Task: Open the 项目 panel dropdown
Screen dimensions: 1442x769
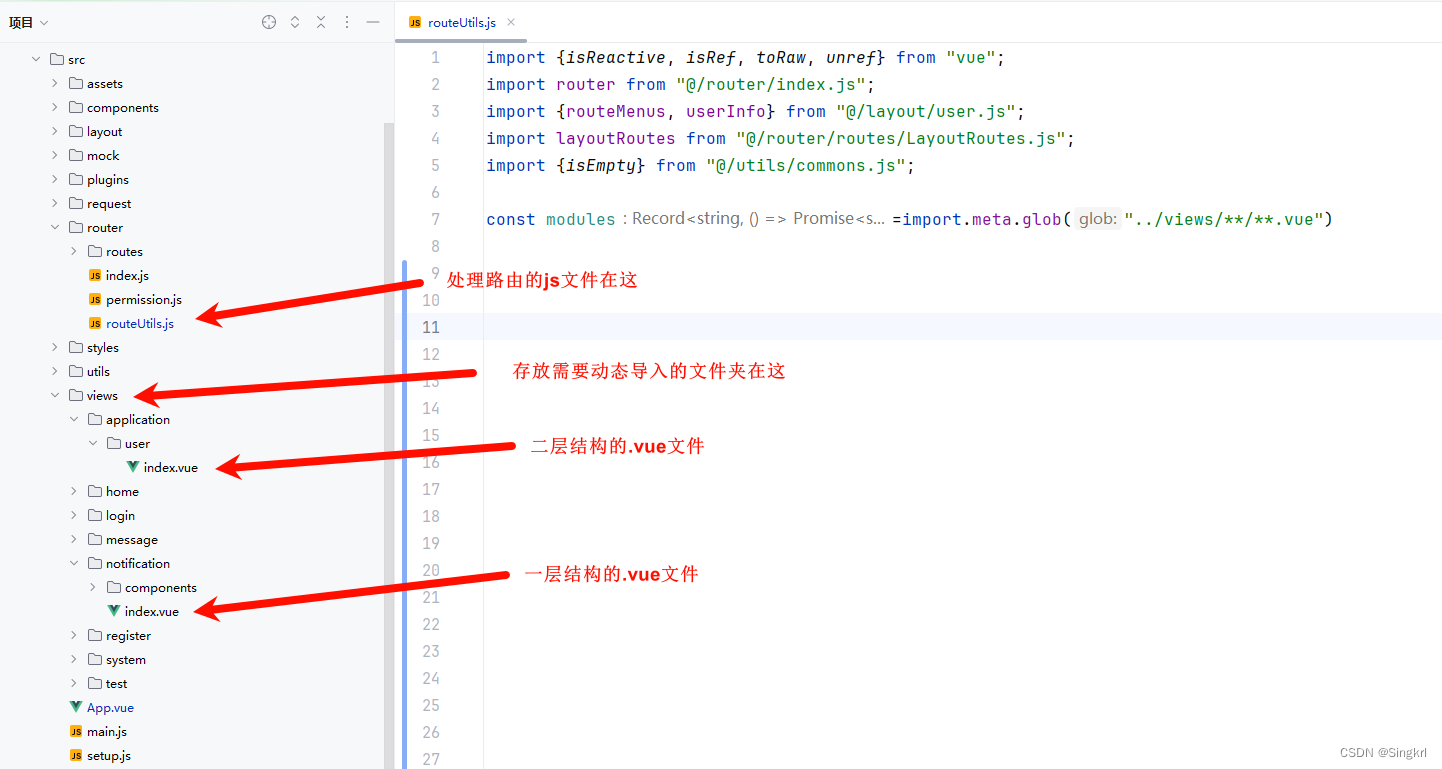Action: tap(30, 21)
